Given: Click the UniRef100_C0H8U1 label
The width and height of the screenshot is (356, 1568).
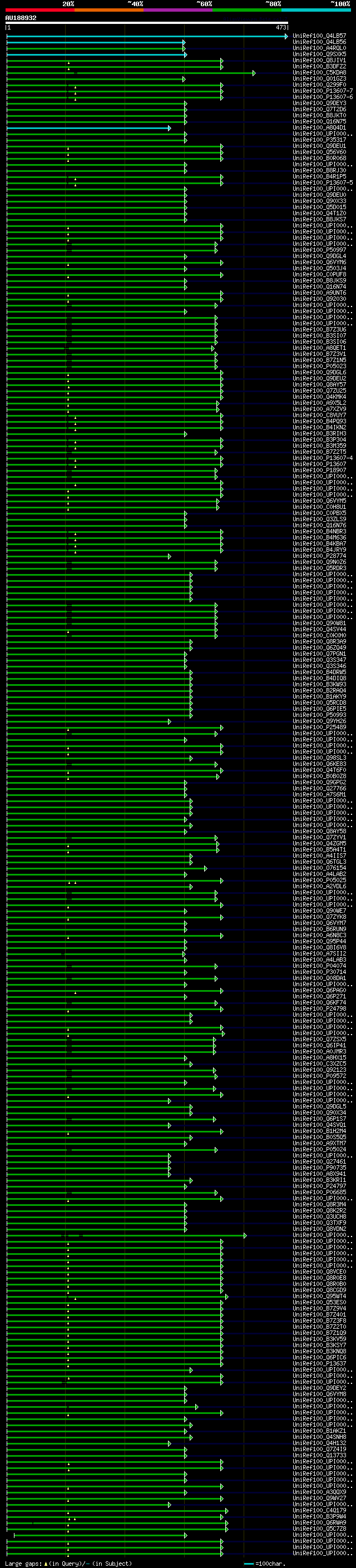Looking at the screenshot, I should pos(319,507).
